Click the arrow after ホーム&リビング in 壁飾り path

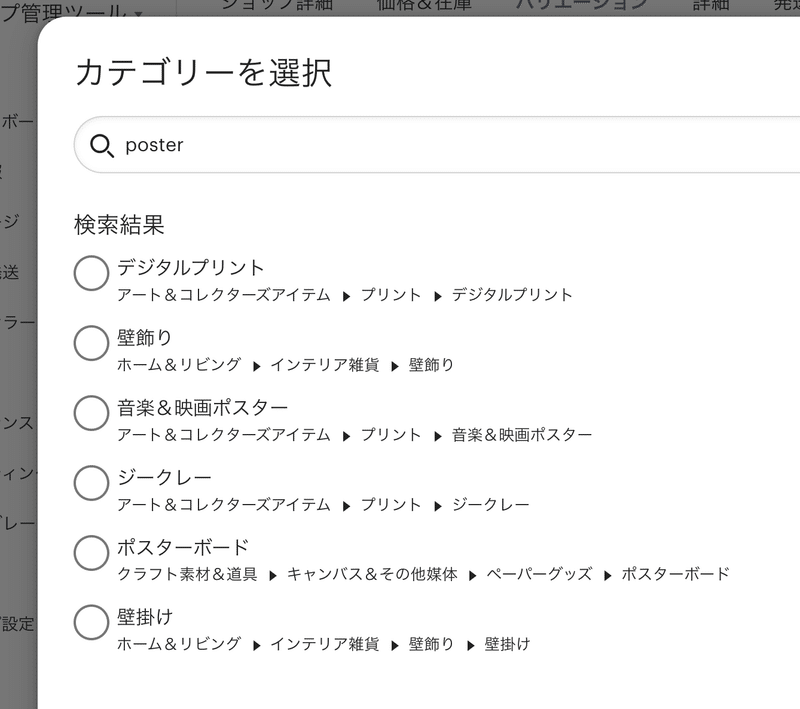pos(257,366)
